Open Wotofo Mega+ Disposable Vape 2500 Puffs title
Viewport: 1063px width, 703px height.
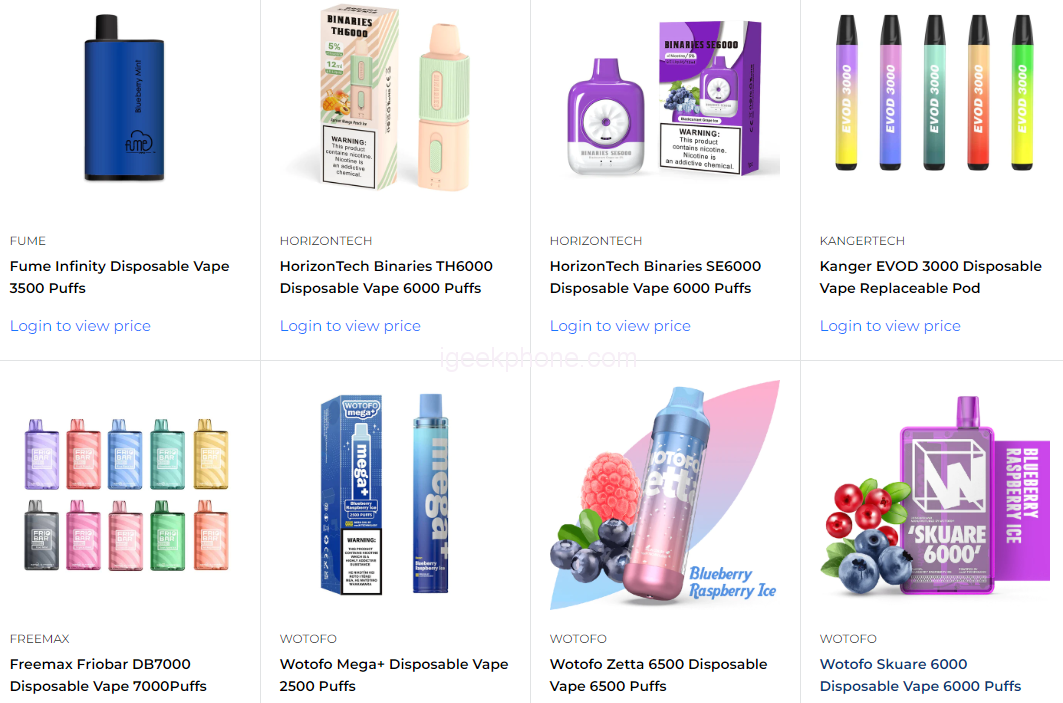[x=394, y=675]
